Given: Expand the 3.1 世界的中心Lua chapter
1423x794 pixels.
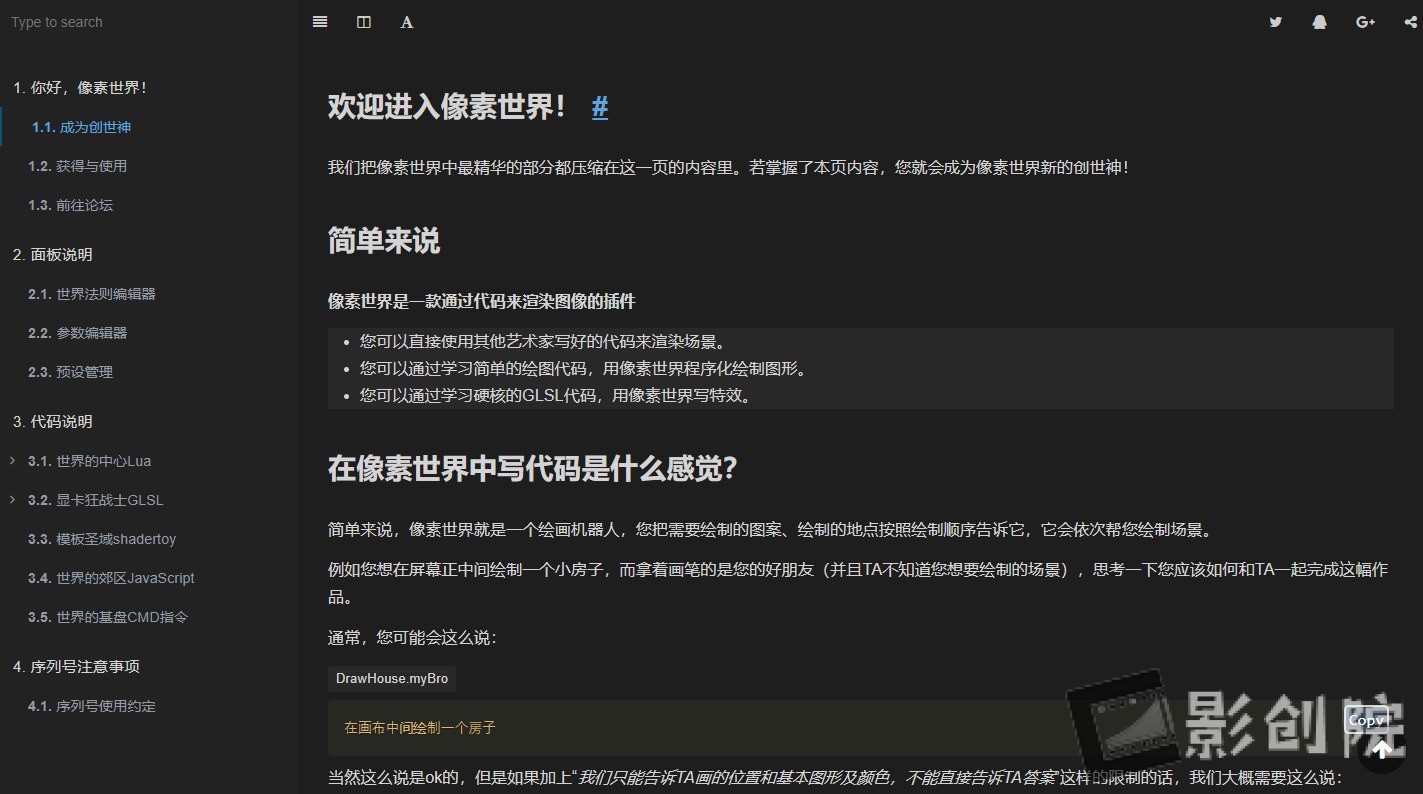Looking at the screenshot, I should 12,461.
